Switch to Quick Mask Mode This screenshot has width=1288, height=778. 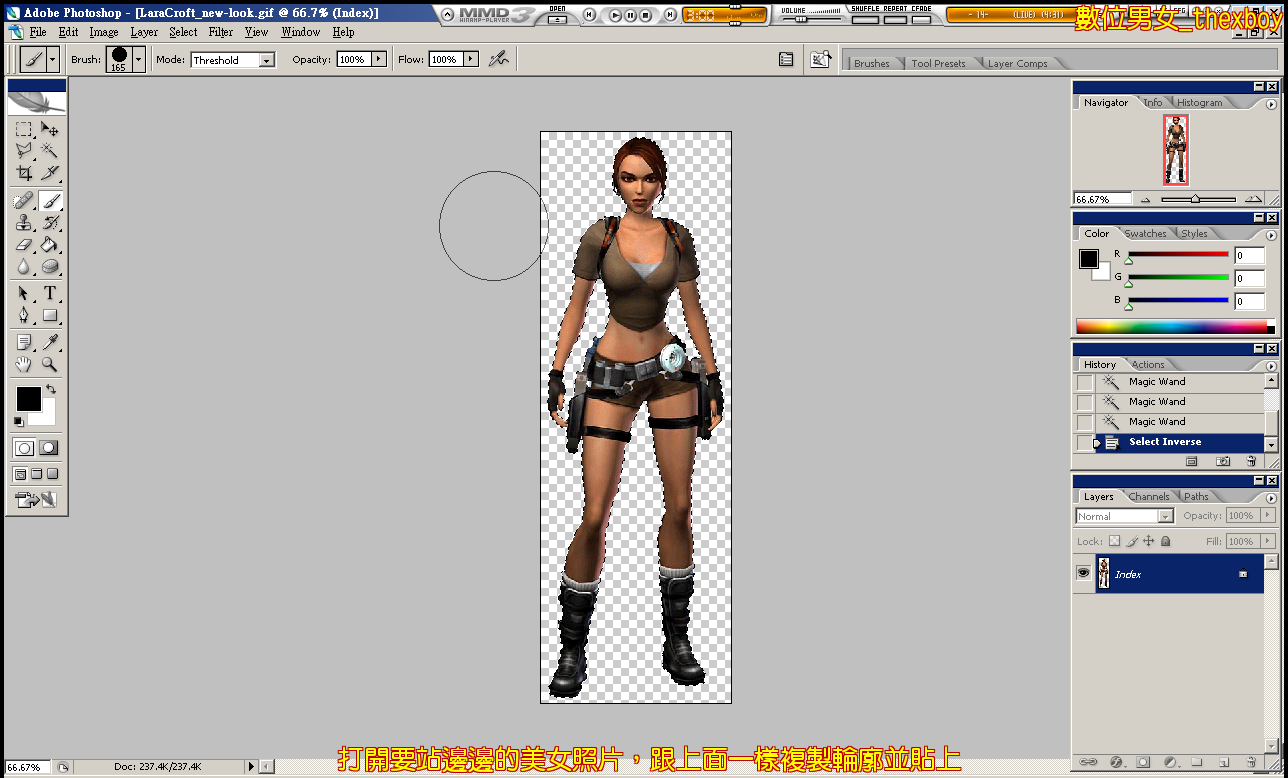point(49,448)
